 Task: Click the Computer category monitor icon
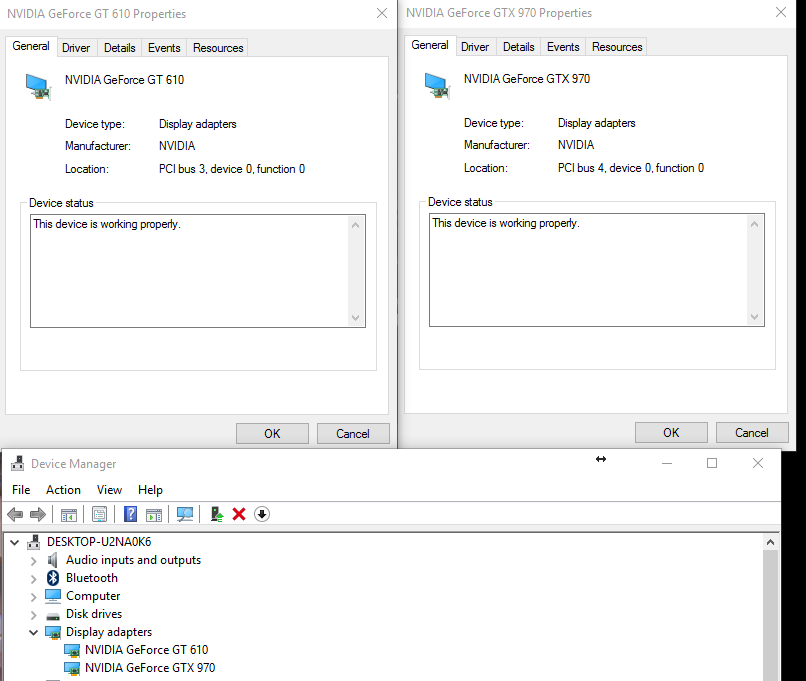coord(53,596)
